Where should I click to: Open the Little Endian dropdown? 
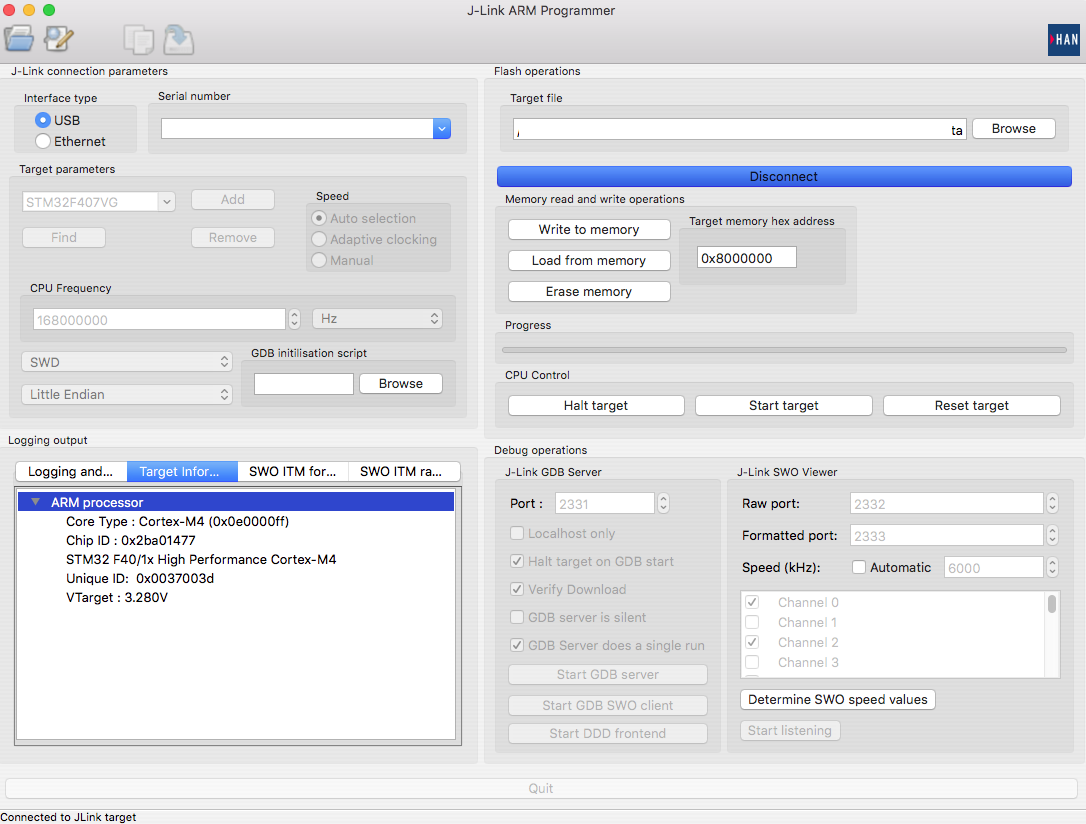[x=127, y=394]
